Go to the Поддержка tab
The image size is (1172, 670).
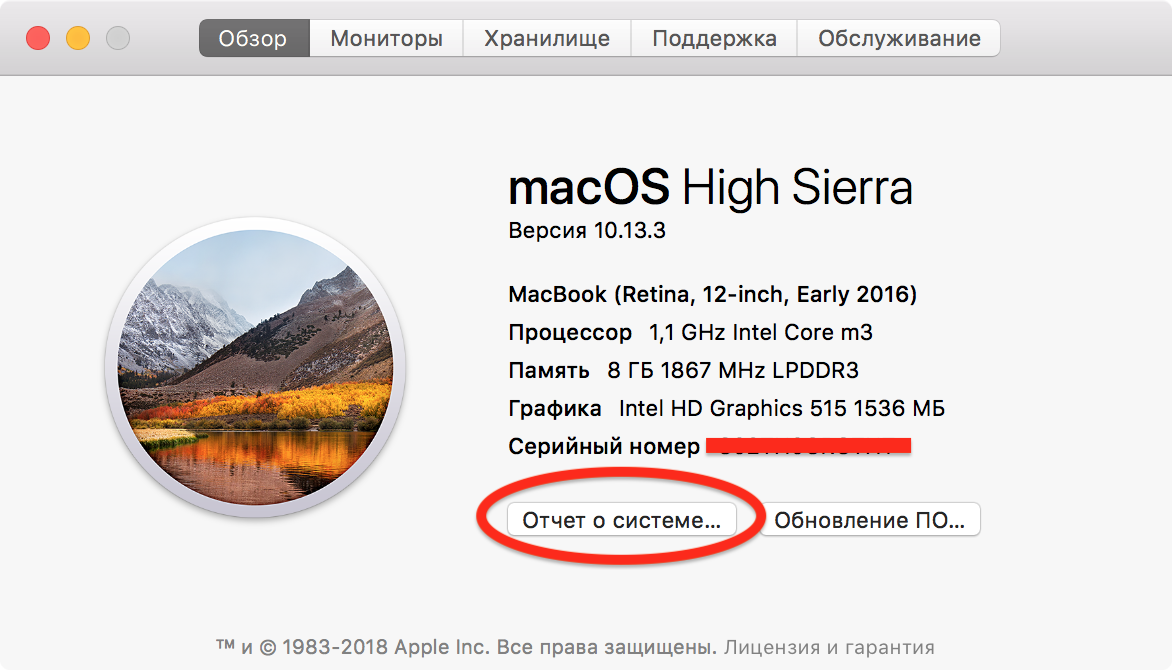point(714,38)
